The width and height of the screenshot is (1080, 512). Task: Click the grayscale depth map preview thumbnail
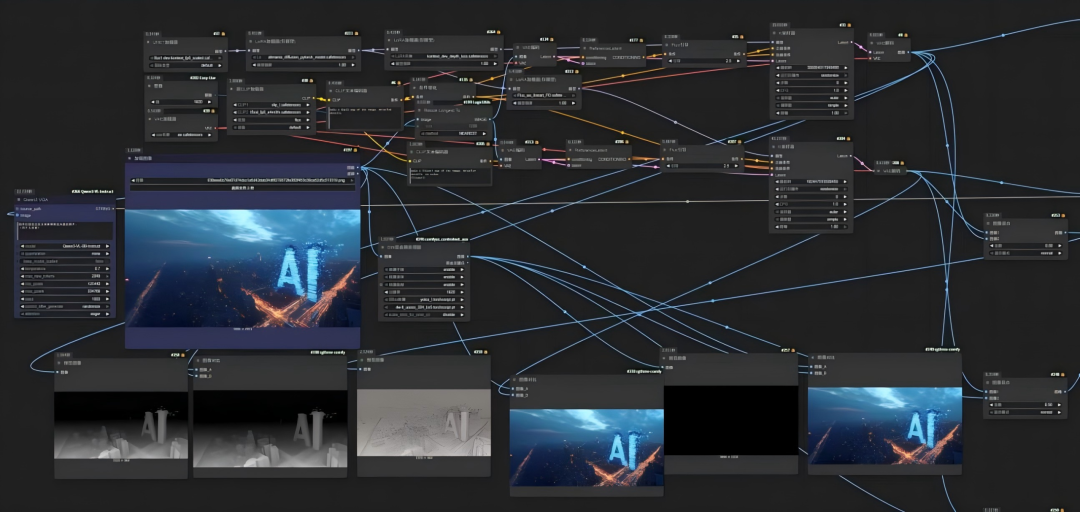click(x=121, y=423)
